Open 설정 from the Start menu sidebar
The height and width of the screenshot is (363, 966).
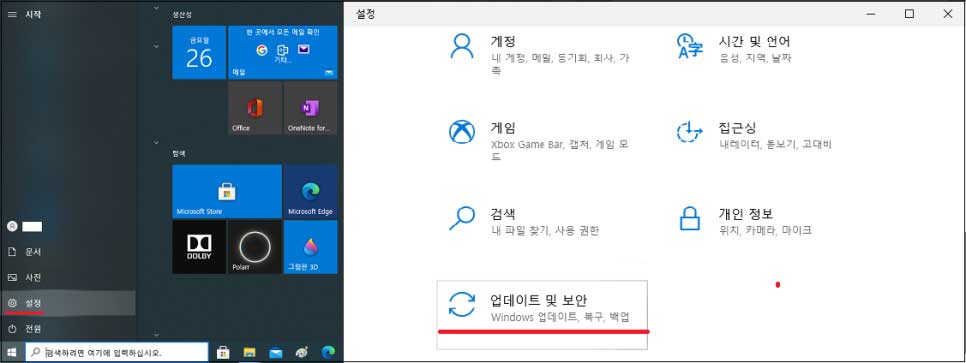tap(68, 303)
